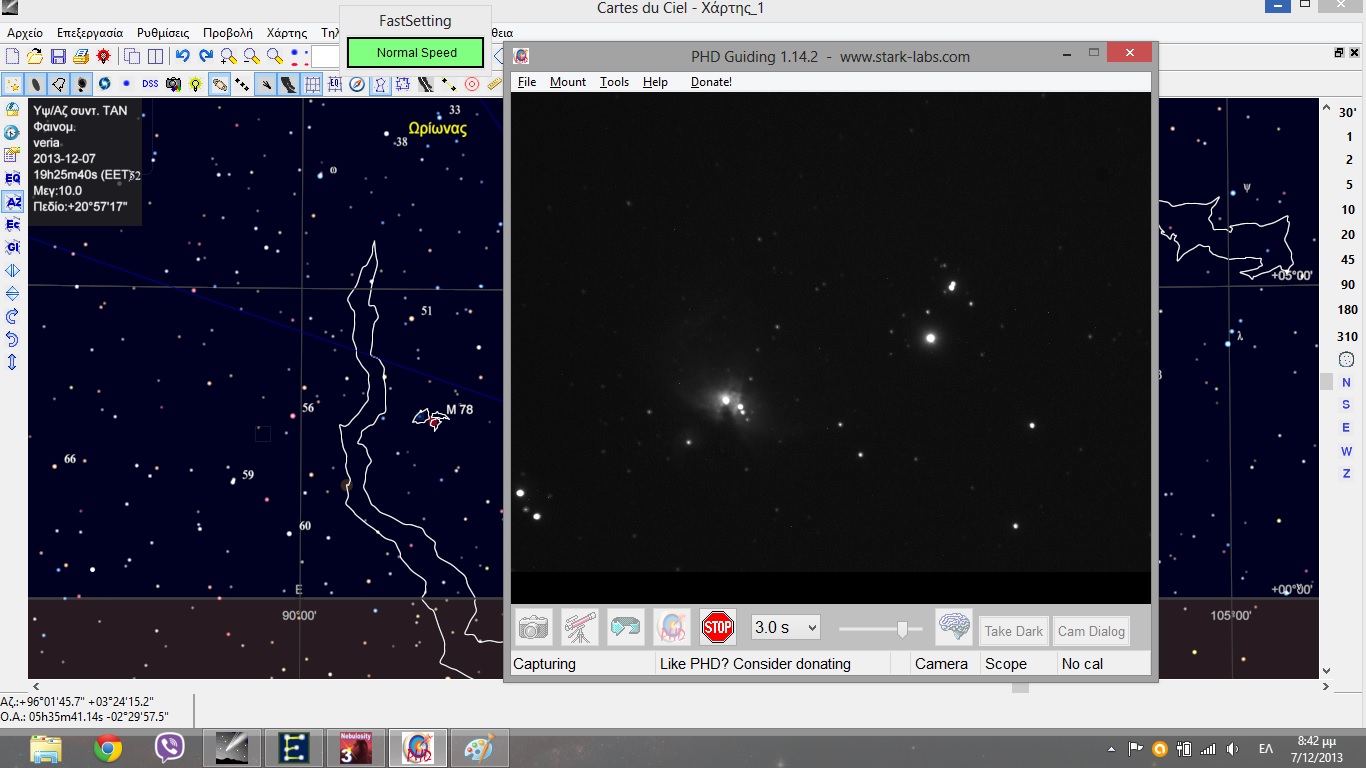Stop capturing with the STOP icon
Screen dimensions: 1366x768
tap(718, 628)
